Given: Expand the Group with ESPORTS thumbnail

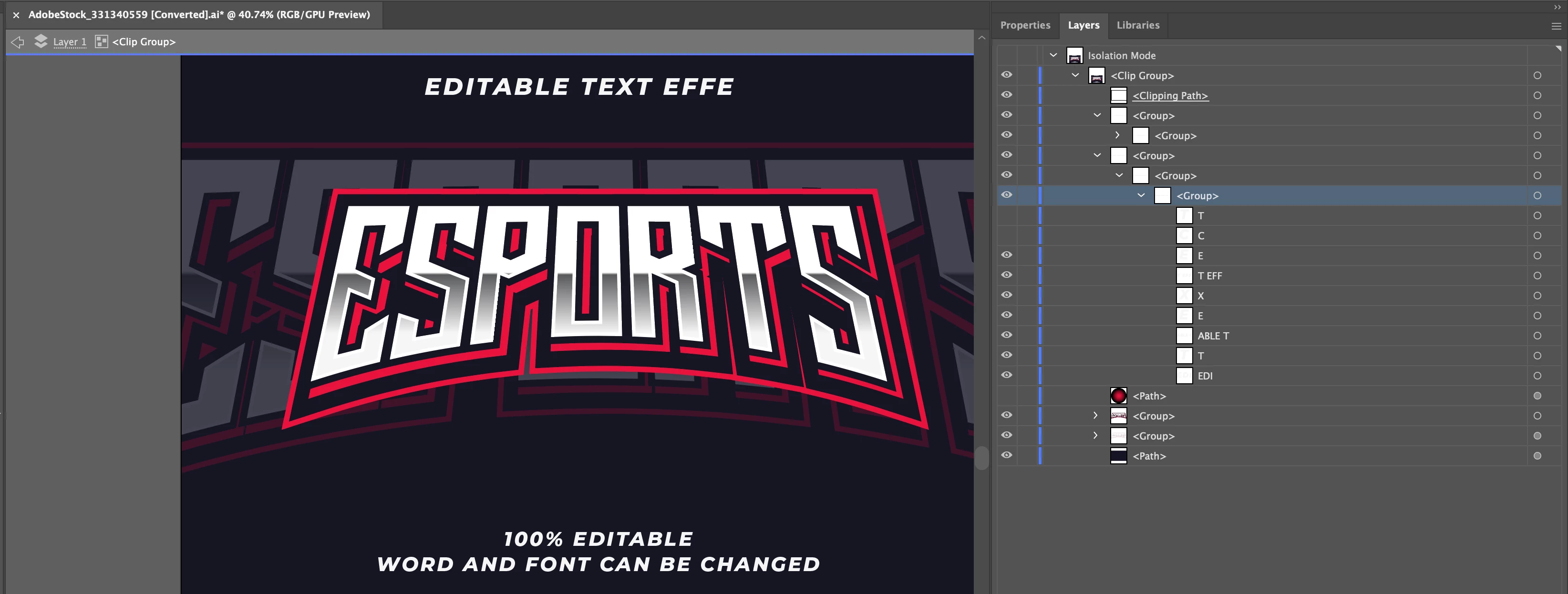Looking at the screenshot, I should [x=1096, y=416].
